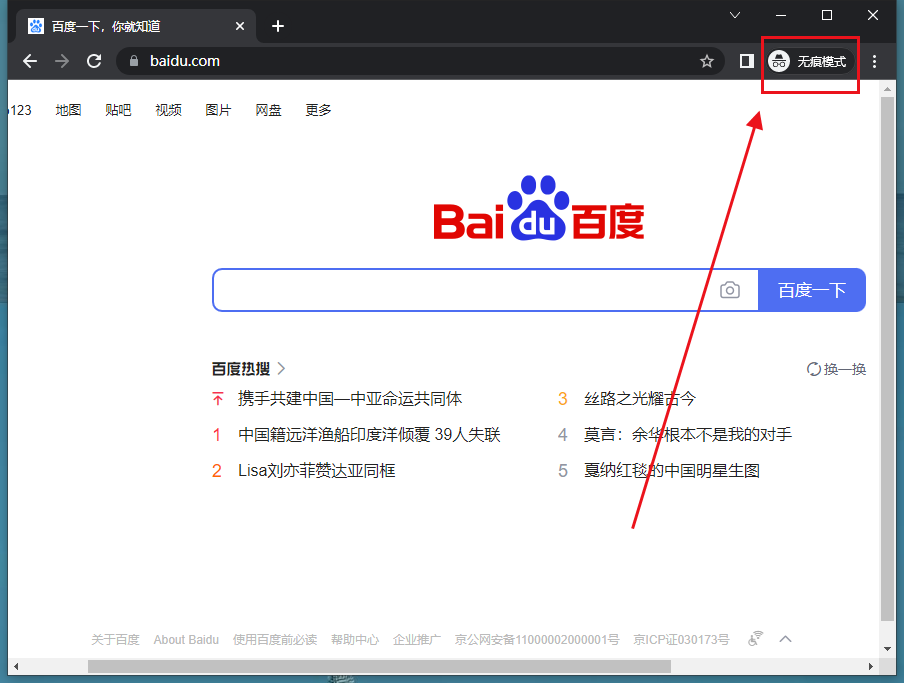904x683 pixels.
Task: Open the 网盘 link
Action: 269,110
